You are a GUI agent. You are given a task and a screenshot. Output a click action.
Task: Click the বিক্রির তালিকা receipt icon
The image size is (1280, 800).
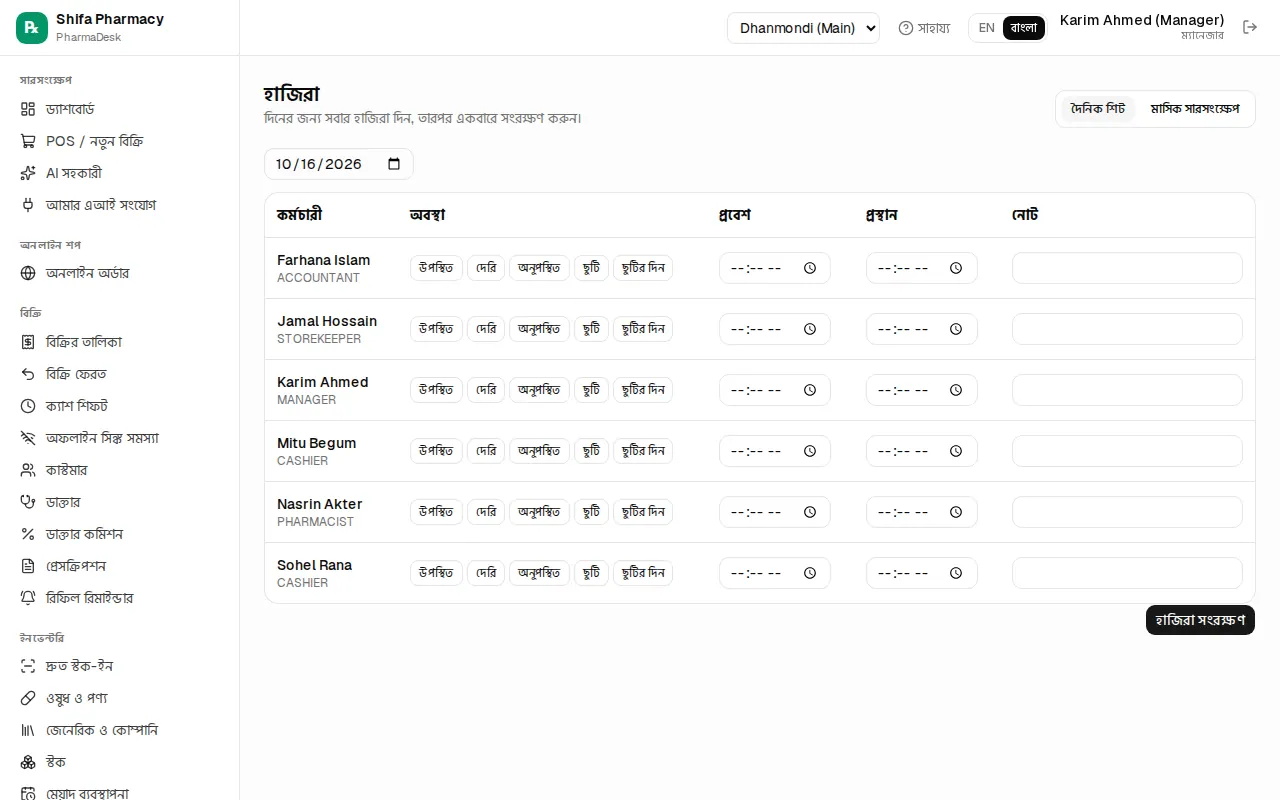(28, 342)
